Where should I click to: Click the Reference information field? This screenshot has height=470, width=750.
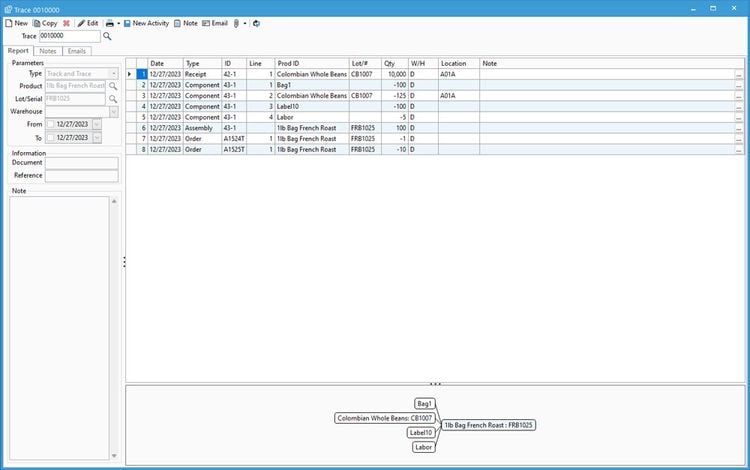[x=81, y=175]
